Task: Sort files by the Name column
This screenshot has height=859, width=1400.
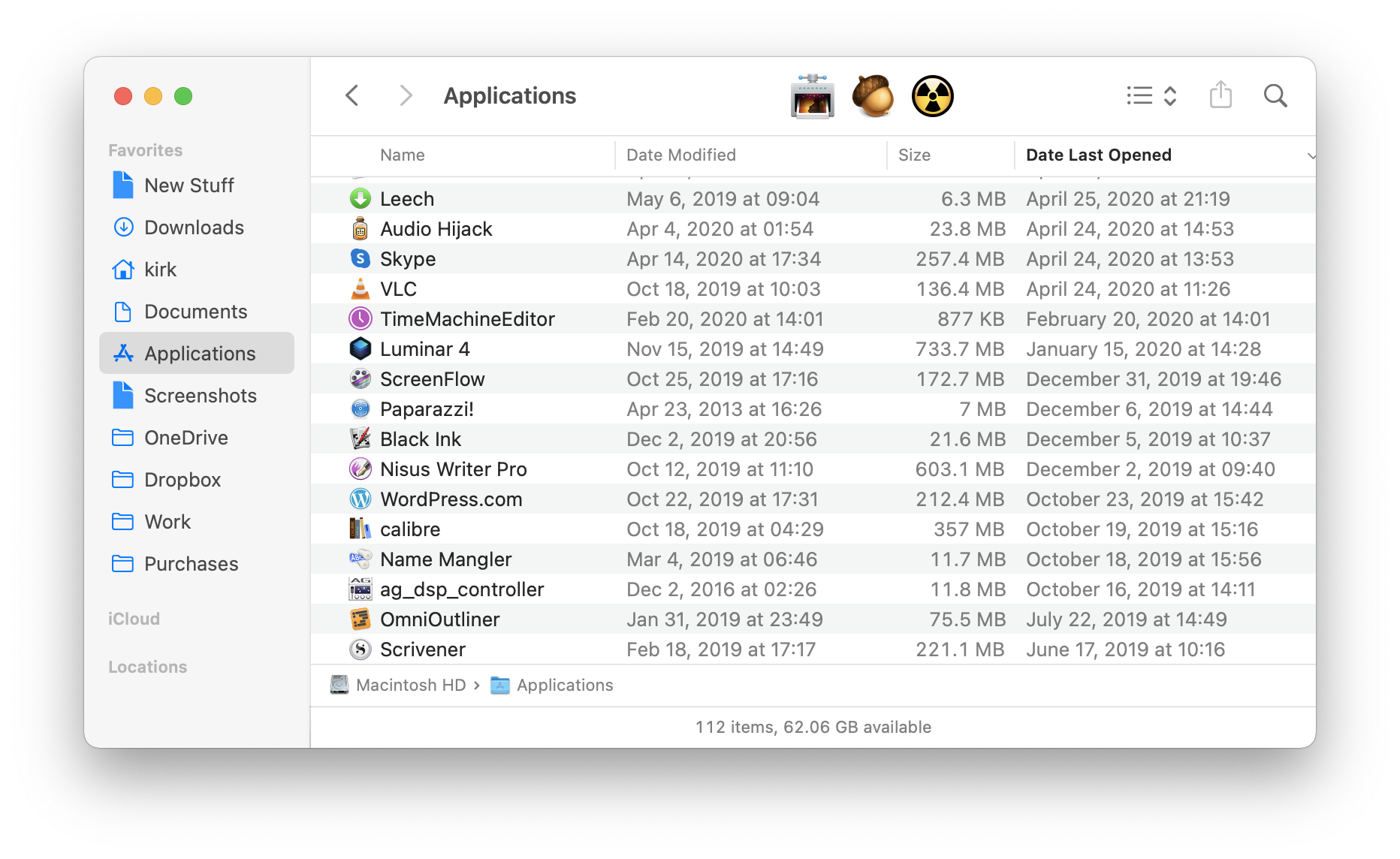Action: point(402,155)
